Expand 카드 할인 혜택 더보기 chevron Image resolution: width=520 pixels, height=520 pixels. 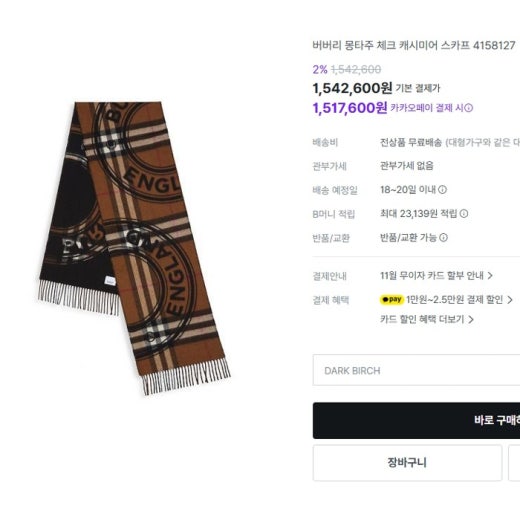471,319
